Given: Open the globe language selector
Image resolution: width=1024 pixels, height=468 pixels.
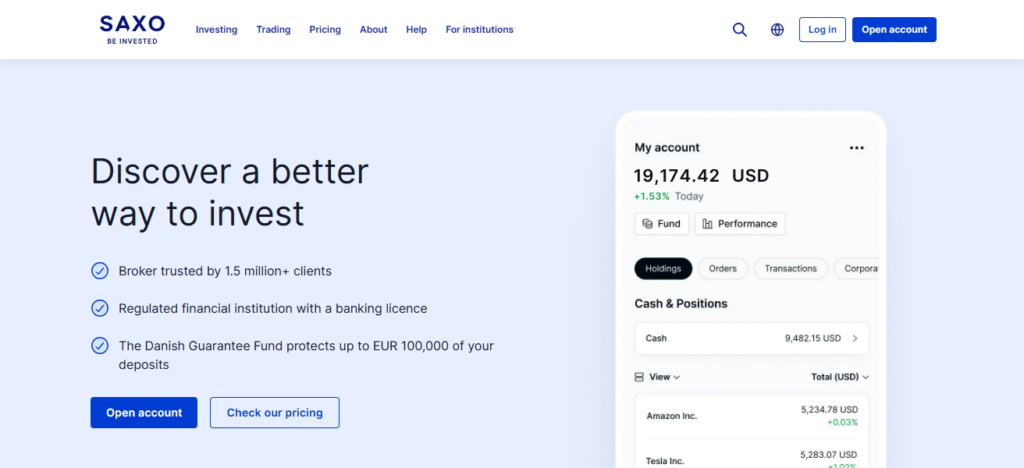Looking at the screenshot, I should tap(777, 30).
